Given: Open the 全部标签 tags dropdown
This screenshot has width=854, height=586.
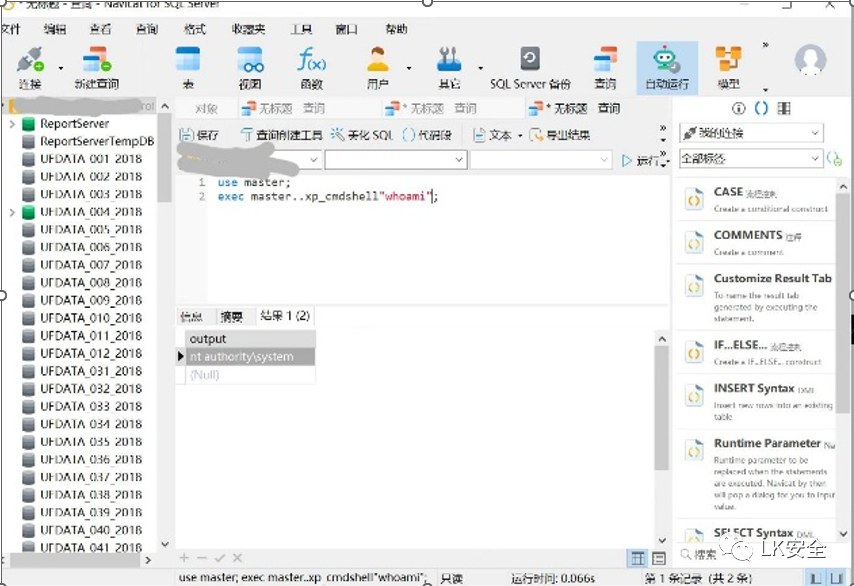Looking at the screenshot, I should click(752, 159).
